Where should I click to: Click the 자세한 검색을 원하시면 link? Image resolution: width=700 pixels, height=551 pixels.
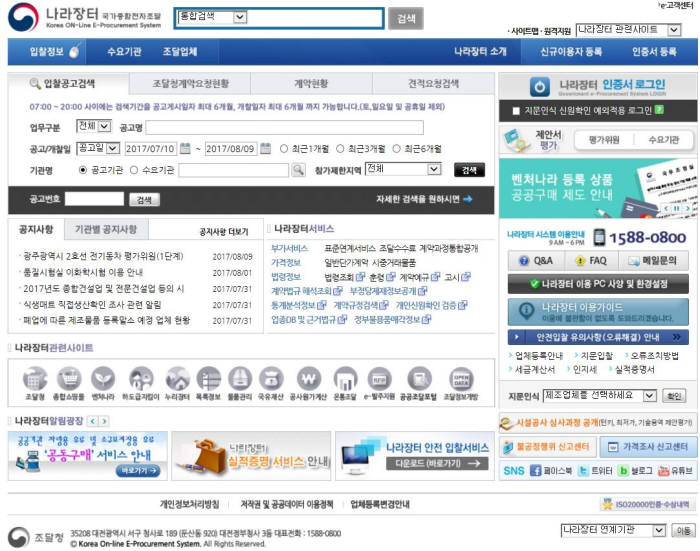424,199
